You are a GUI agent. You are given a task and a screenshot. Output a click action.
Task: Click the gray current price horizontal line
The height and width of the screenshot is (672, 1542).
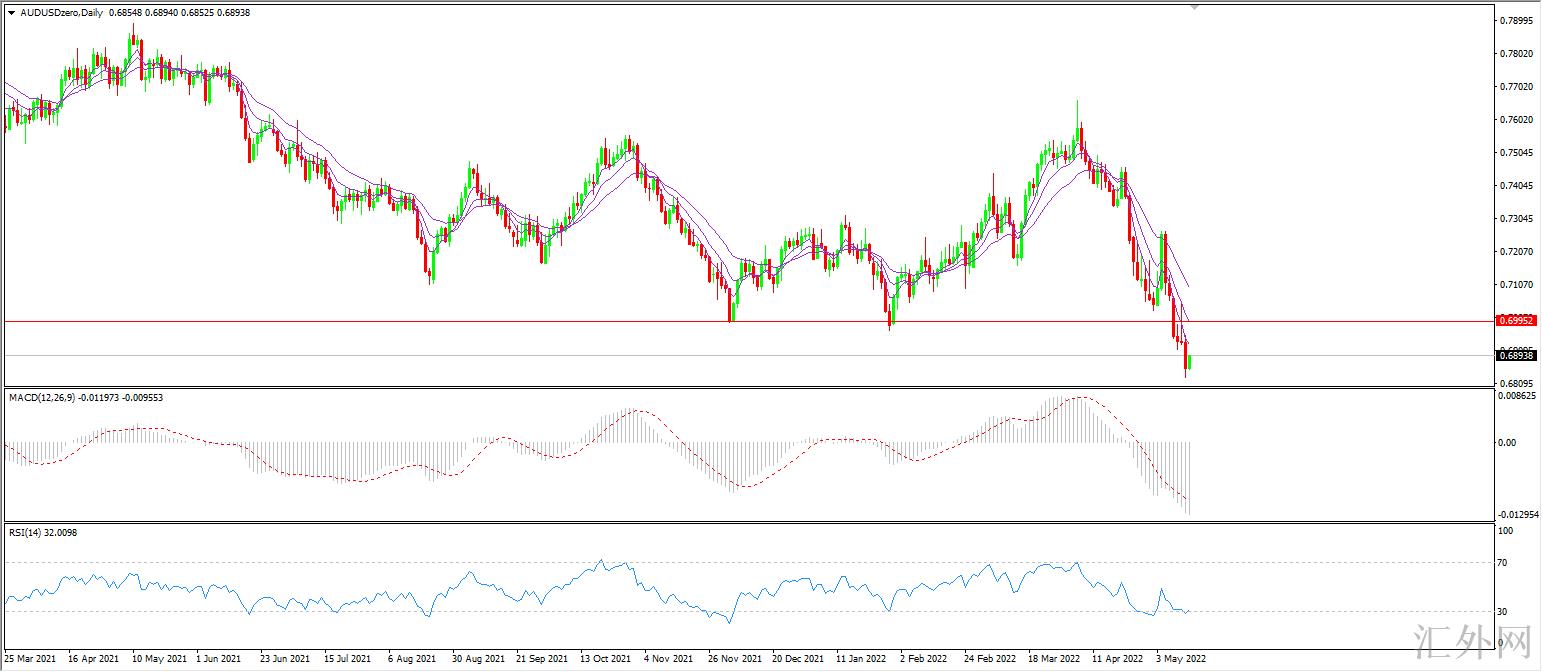(x=600, y=355)
